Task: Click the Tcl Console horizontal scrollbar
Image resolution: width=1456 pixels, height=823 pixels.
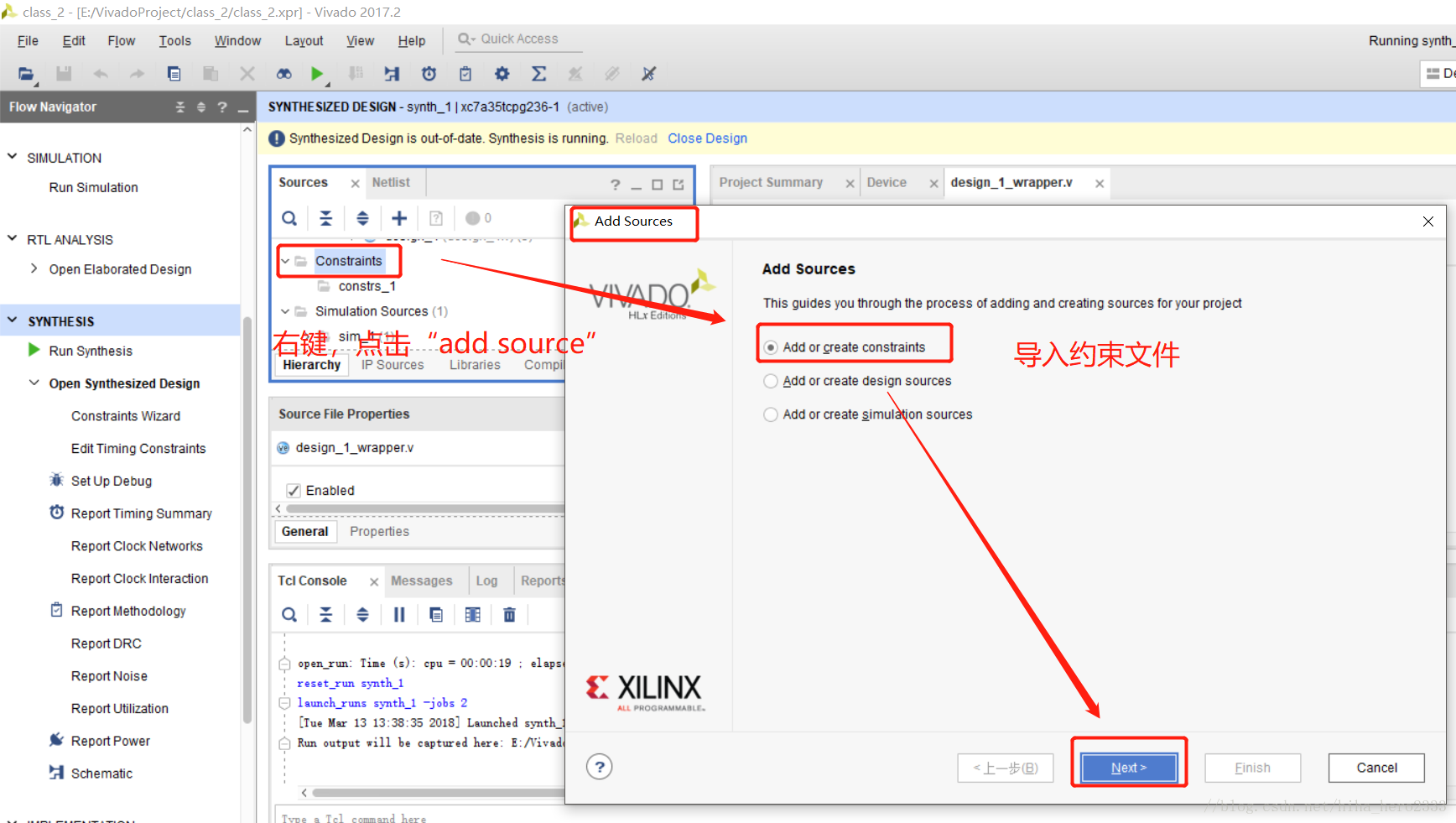Action: pyautogui.click(x=438, y=792)
